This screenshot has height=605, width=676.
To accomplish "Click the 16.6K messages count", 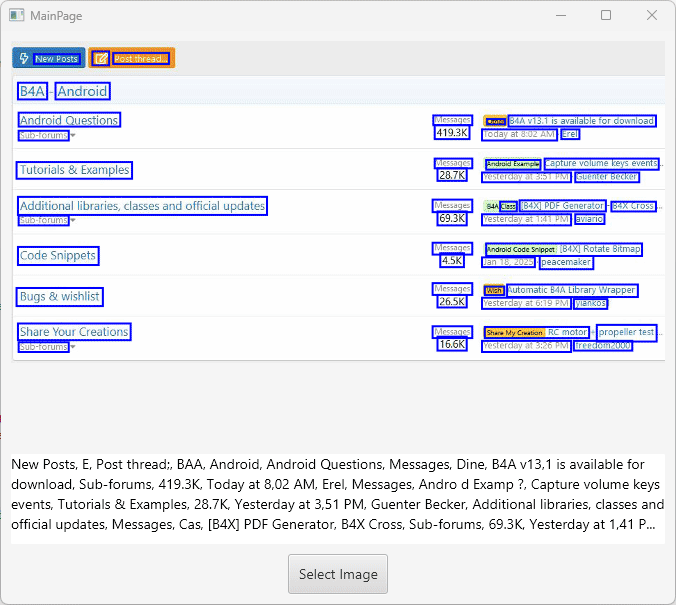I will (x=452, y=344).
